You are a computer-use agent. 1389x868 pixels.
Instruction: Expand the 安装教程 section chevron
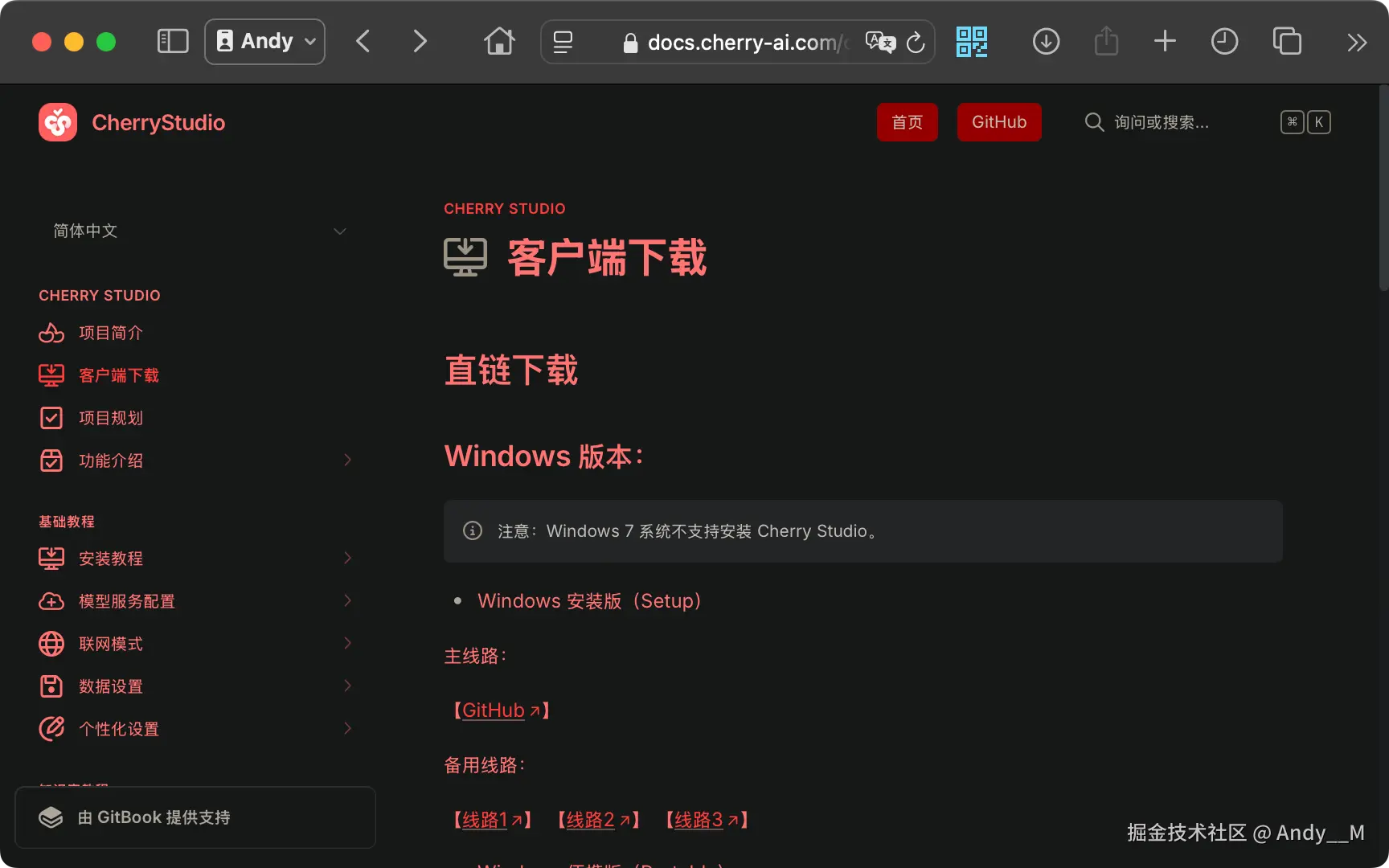(347, 558)
